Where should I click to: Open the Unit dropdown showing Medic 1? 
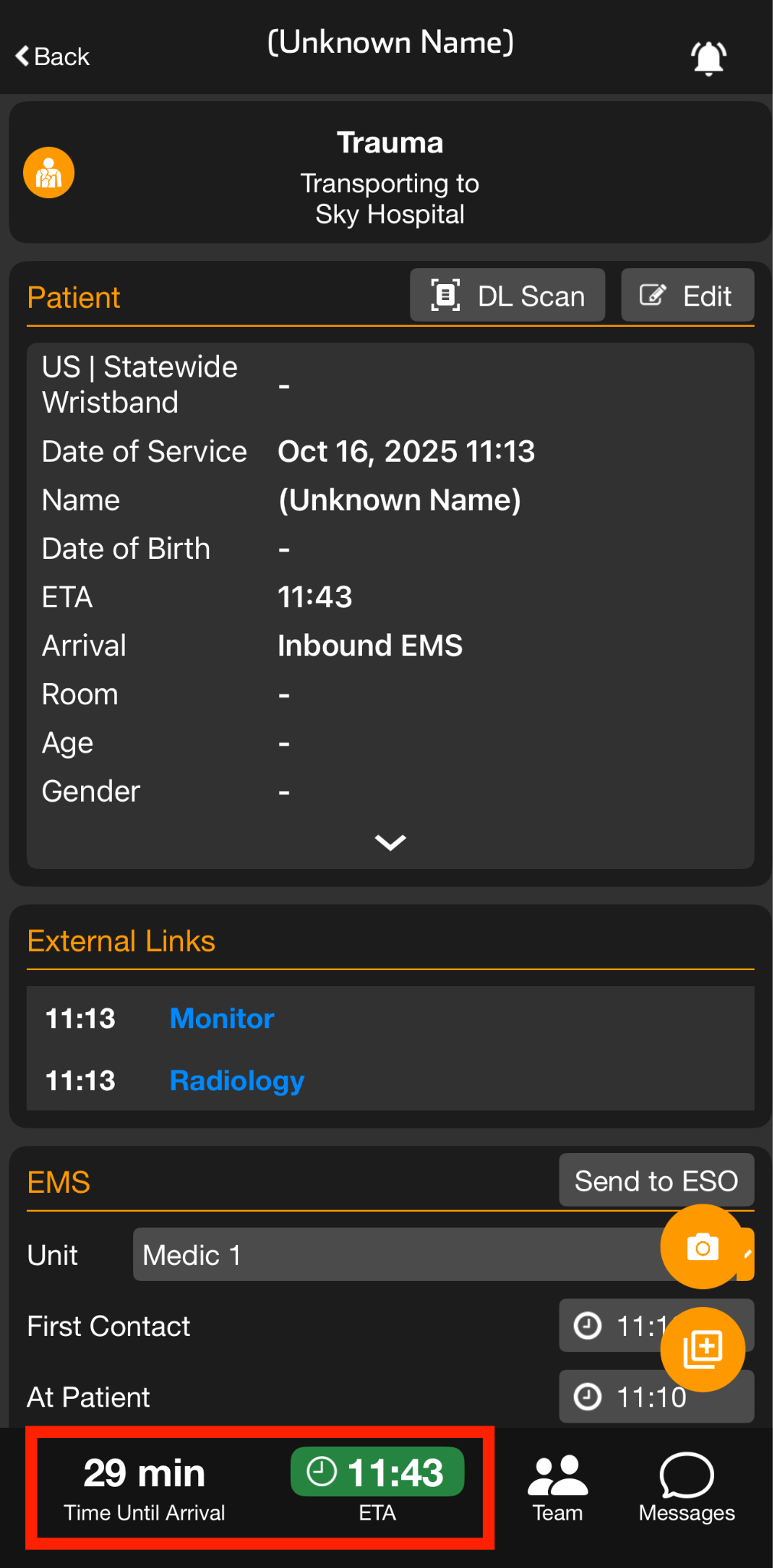(398, 1255)
